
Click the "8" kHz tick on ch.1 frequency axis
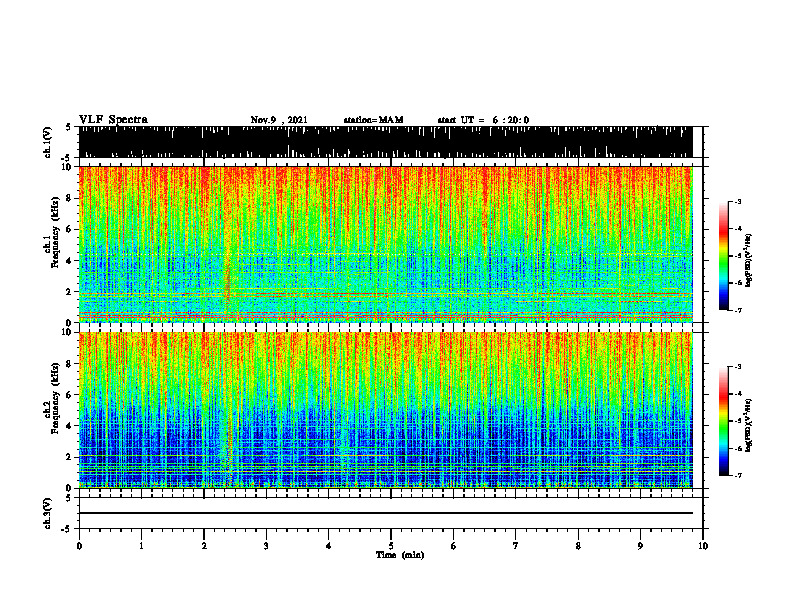(x=69, y=198)
